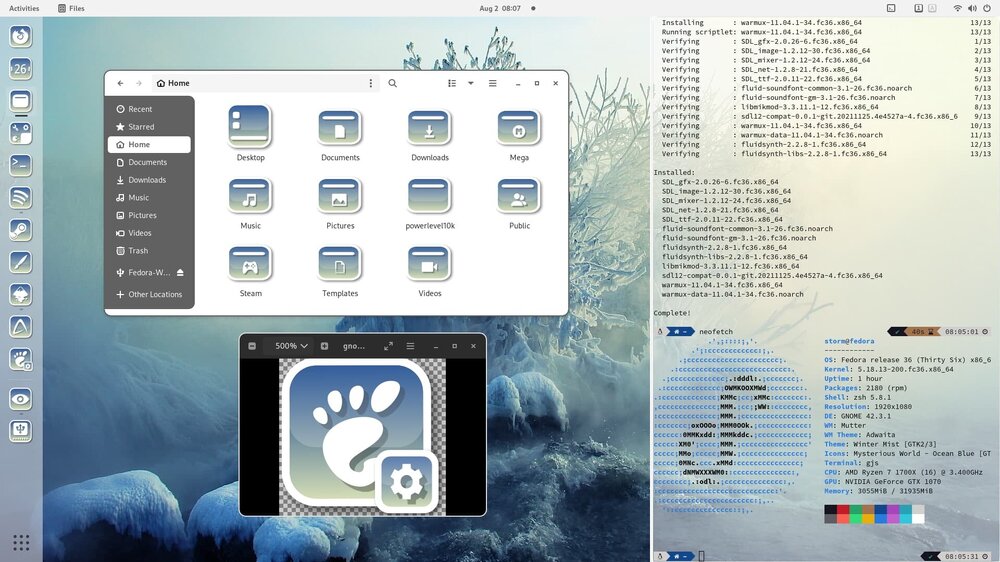Select Documents in the Files sidebar
The height and width of the screenshot is (562, 1000).
pyautogui.click(x=147, y=162)
